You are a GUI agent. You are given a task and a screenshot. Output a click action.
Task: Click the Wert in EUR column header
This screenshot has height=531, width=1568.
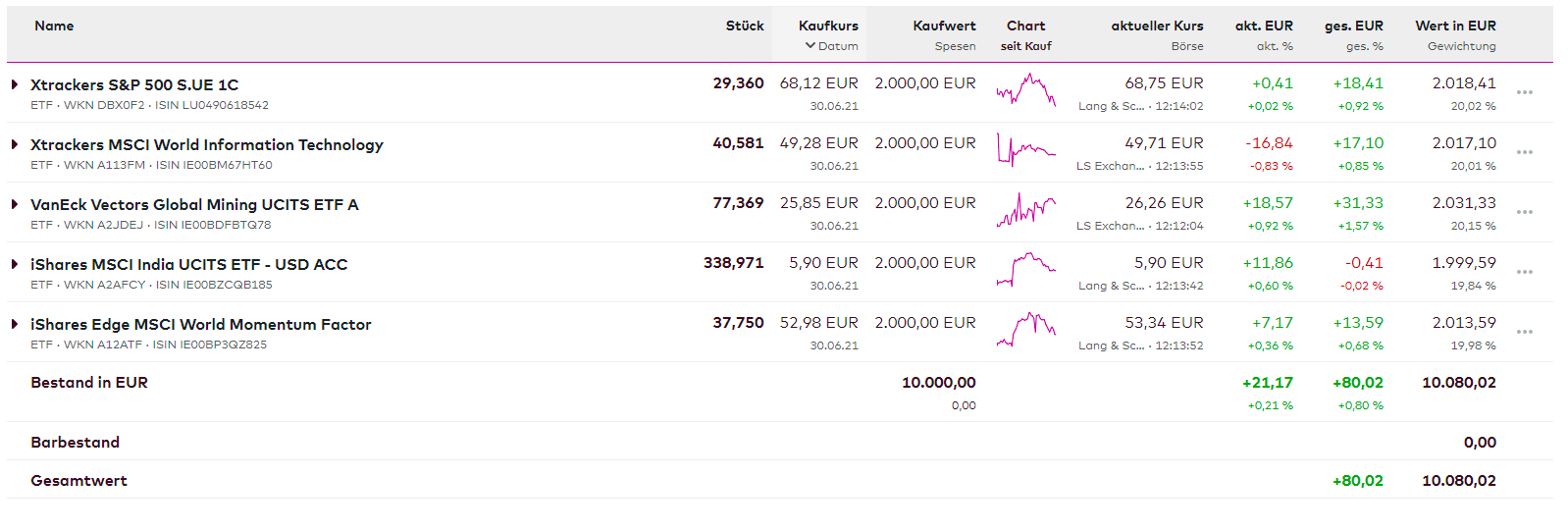(1455, 26)
